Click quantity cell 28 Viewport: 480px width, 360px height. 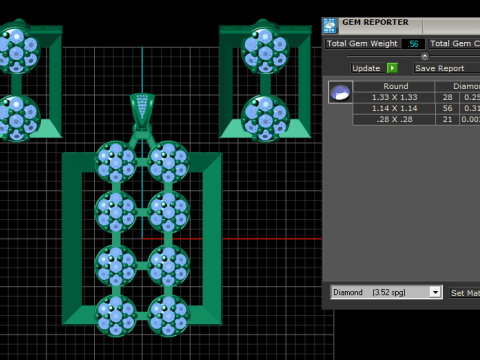[x=447, y=97]
